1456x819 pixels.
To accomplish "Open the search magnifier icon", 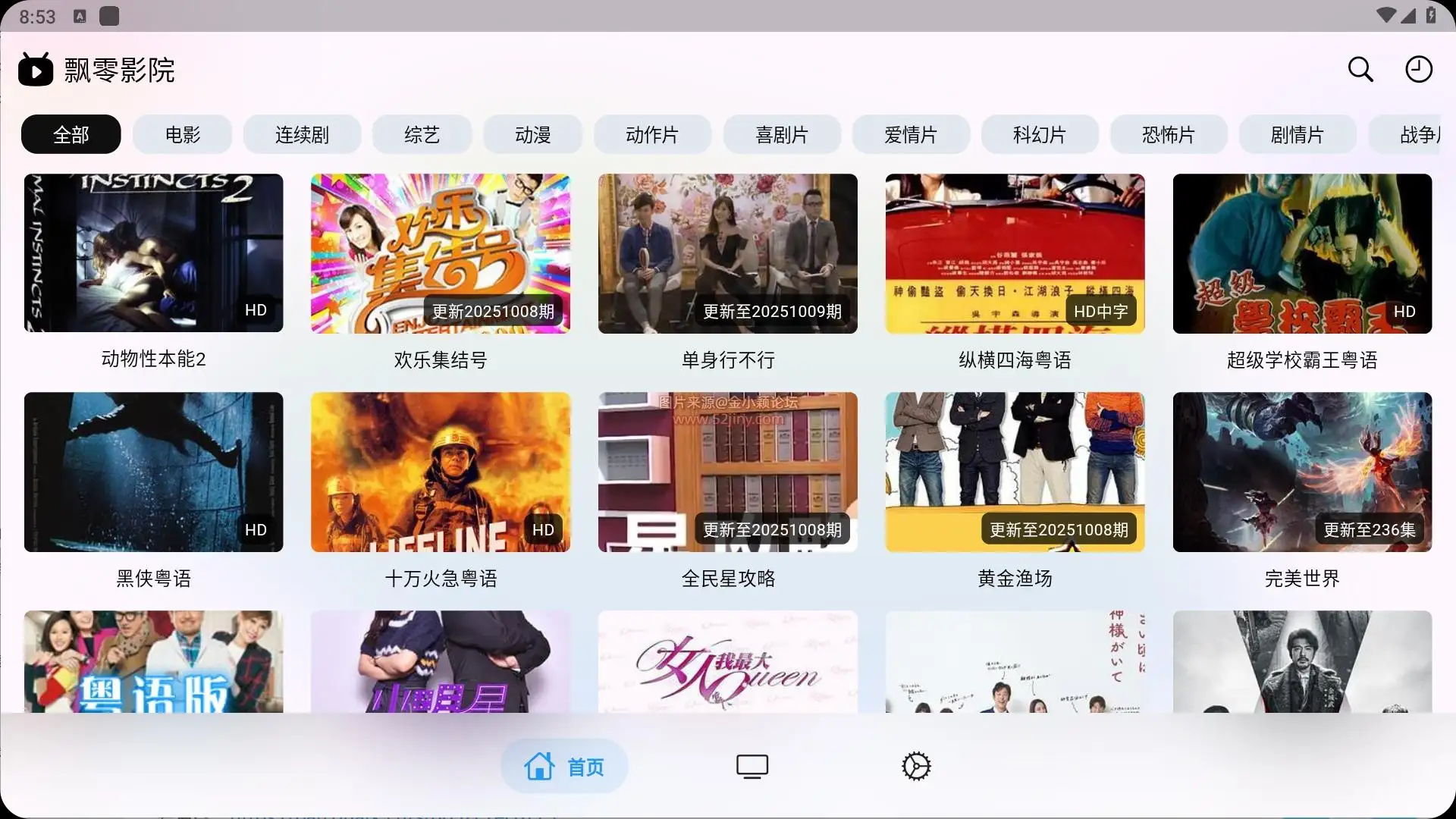I will click(x=1360, y=70).
